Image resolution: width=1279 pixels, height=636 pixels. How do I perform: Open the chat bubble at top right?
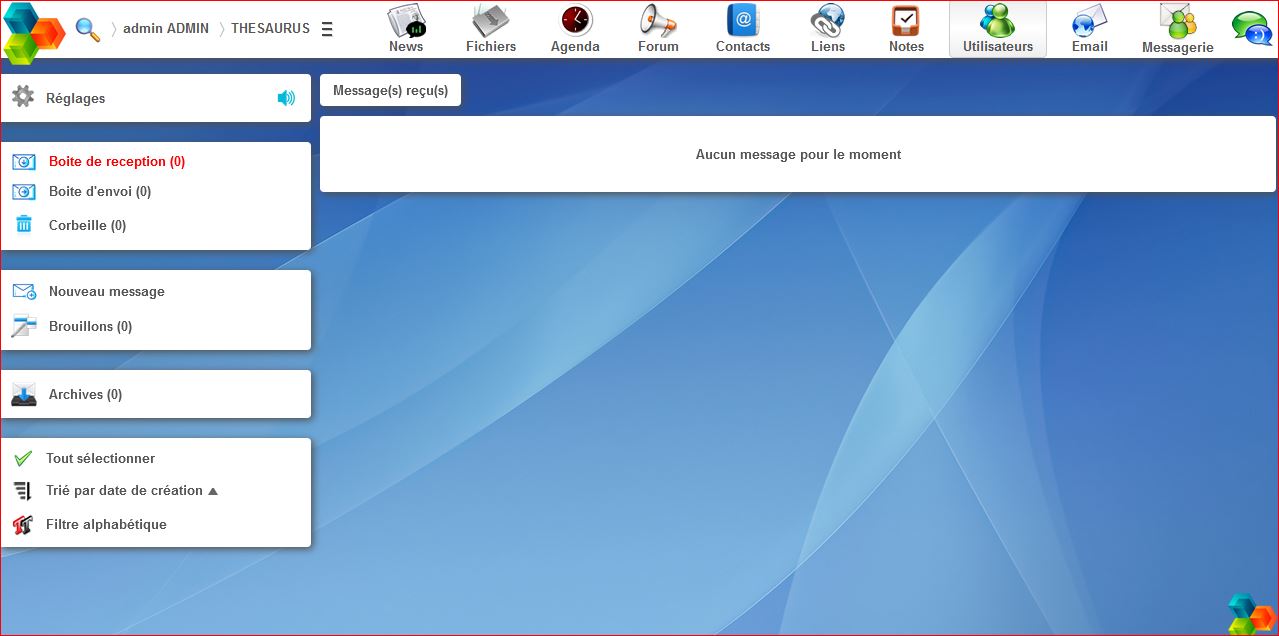[x=1251, y=30]
